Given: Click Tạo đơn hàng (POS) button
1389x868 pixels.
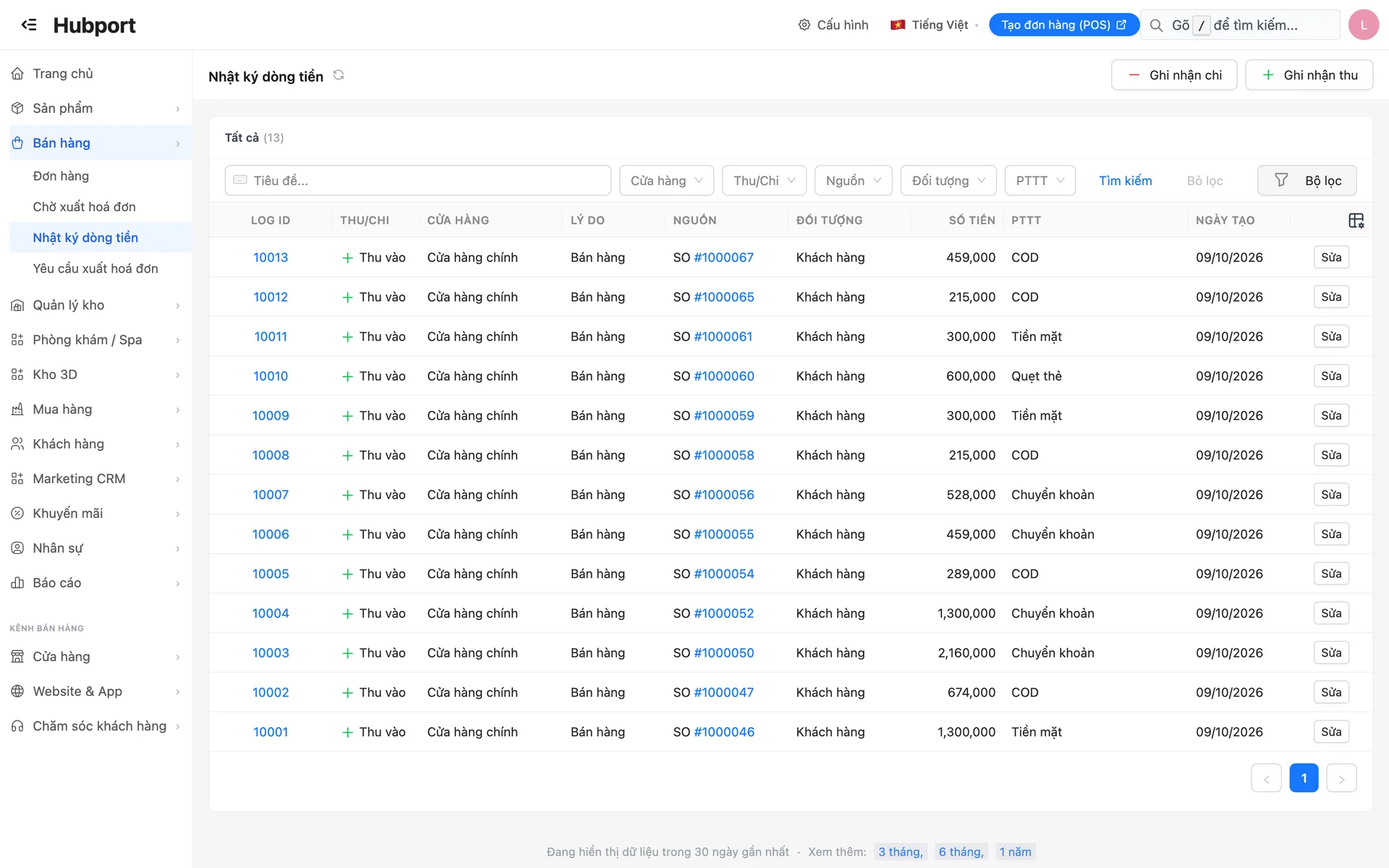Looking at the screenshot, I should click(1063, 25).
